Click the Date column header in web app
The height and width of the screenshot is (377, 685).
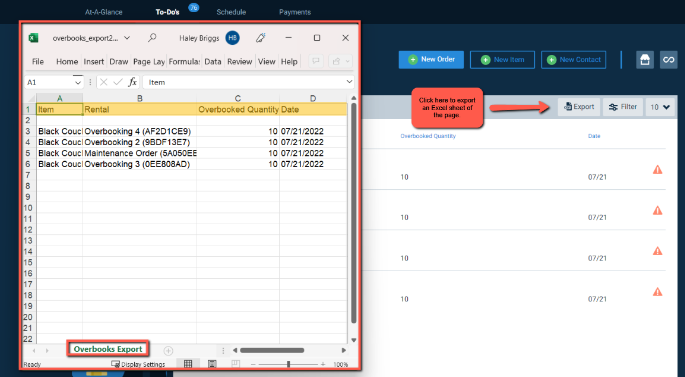(x=594, y=136)
